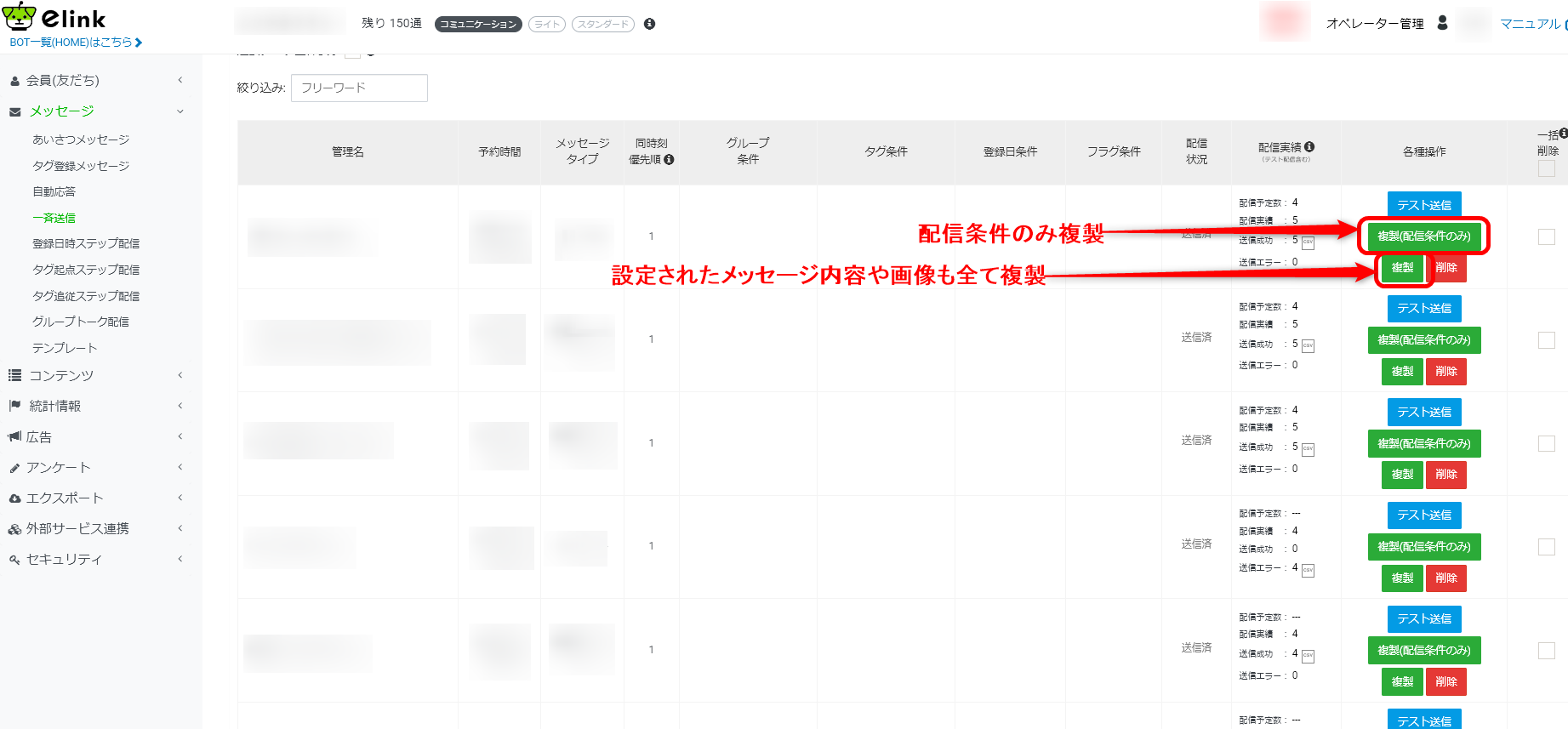The width and height of the screenshot is (1568, 729).
Task: Click the elink logo
Action: coord(54,17)
